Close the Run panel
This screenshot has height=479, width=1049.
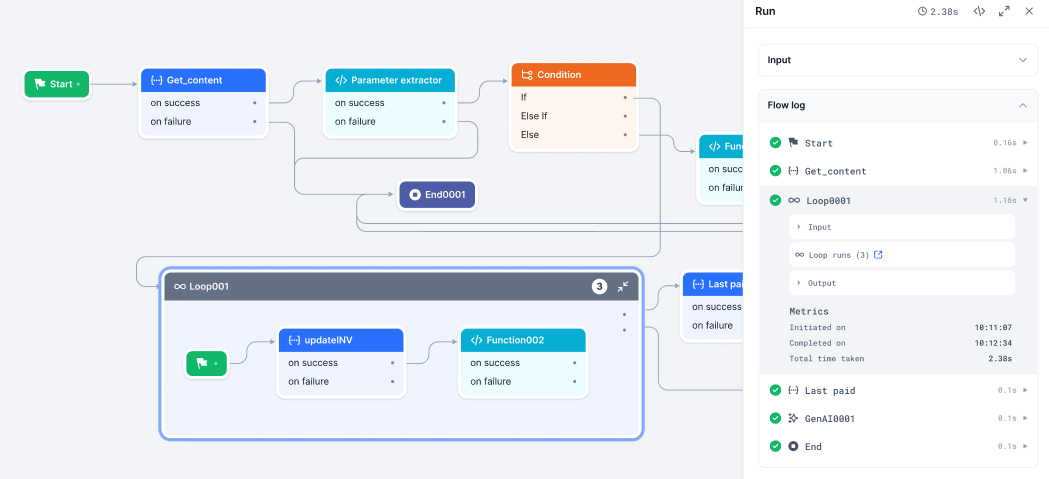tap(1029, 11)
